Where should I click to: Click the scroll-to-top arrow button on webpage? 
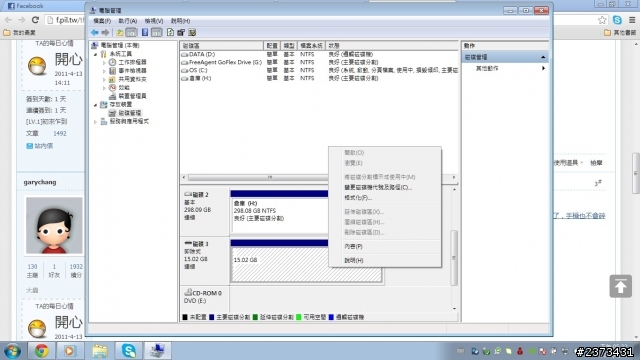tap(620, 286)
